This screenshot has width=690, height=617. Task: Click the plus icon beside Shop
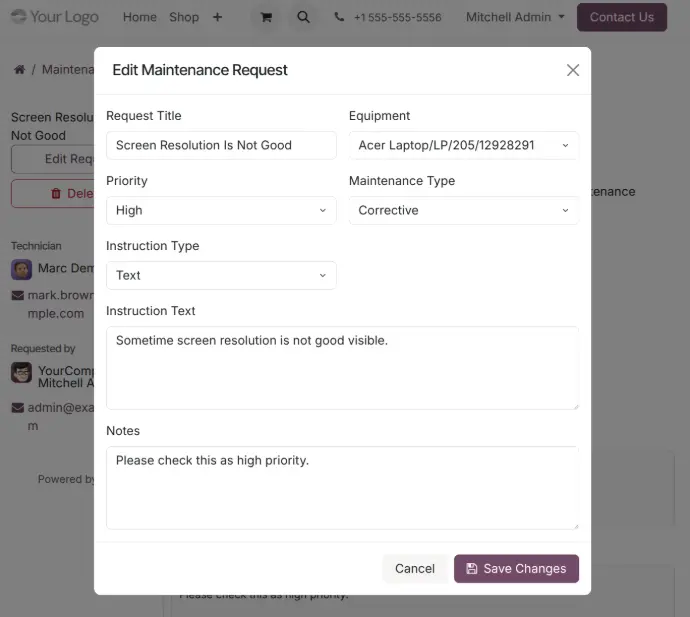click(218, 17)
